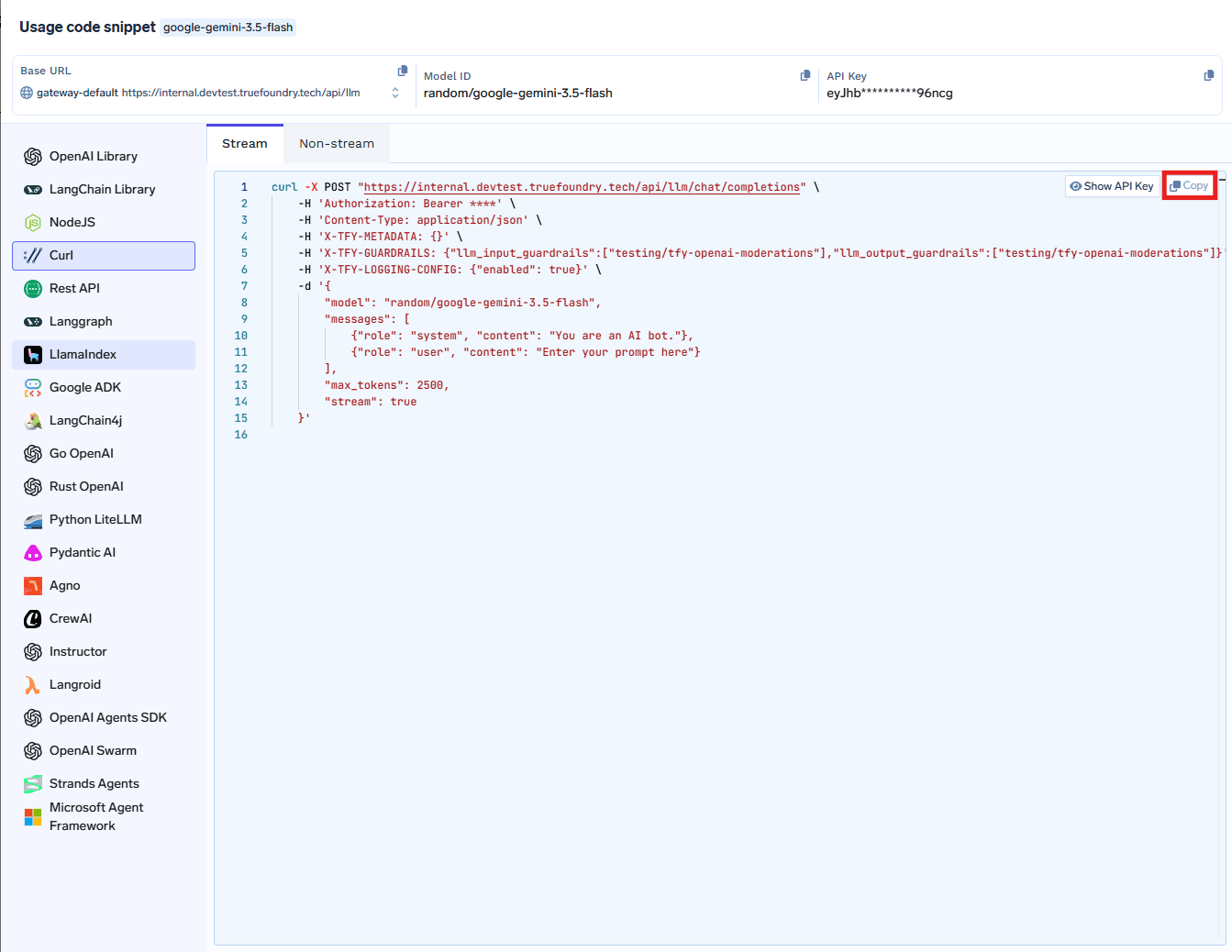Click the Content-Type header line

pyautogui.click(x=420, y=220)
